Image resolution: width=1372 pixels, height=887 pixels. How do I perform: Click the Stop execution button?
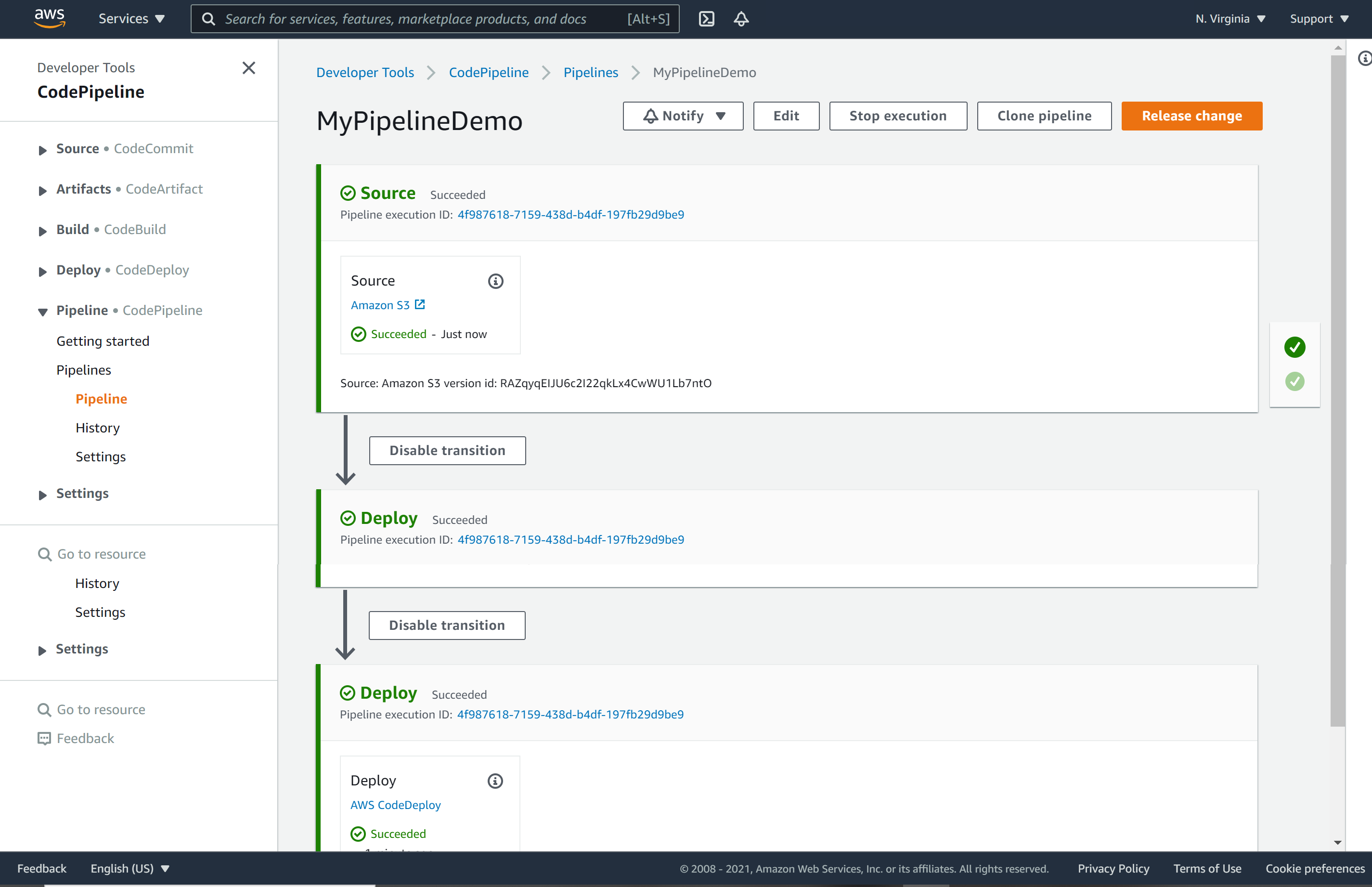point(898,116)
